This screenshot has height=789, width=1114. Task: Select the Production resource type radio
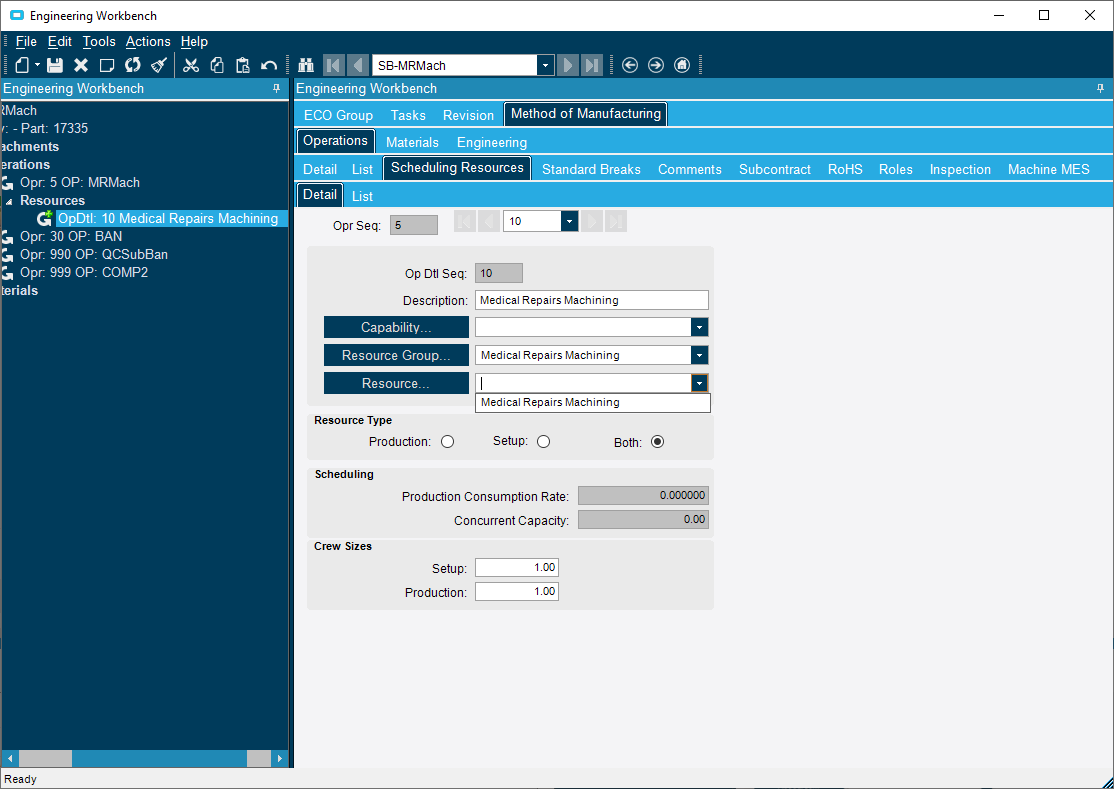click(x=447, y=442)
